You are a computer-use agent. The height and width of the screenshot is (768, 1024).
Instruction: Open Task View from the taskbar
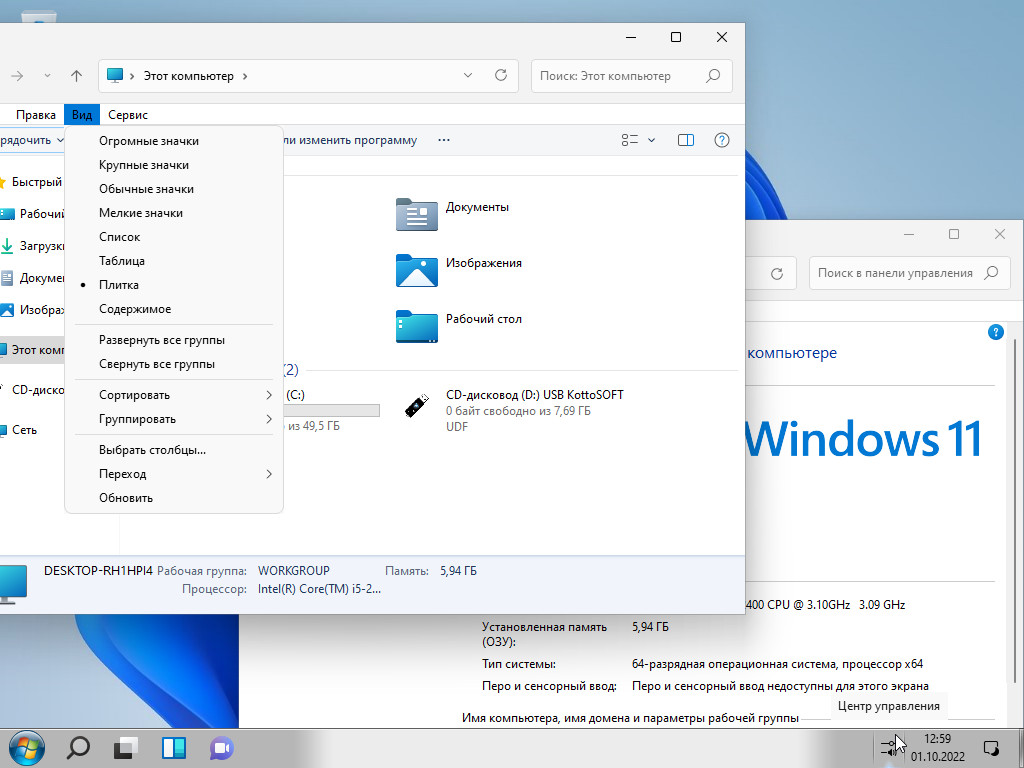pyautogui.click(x=126, y=748)
